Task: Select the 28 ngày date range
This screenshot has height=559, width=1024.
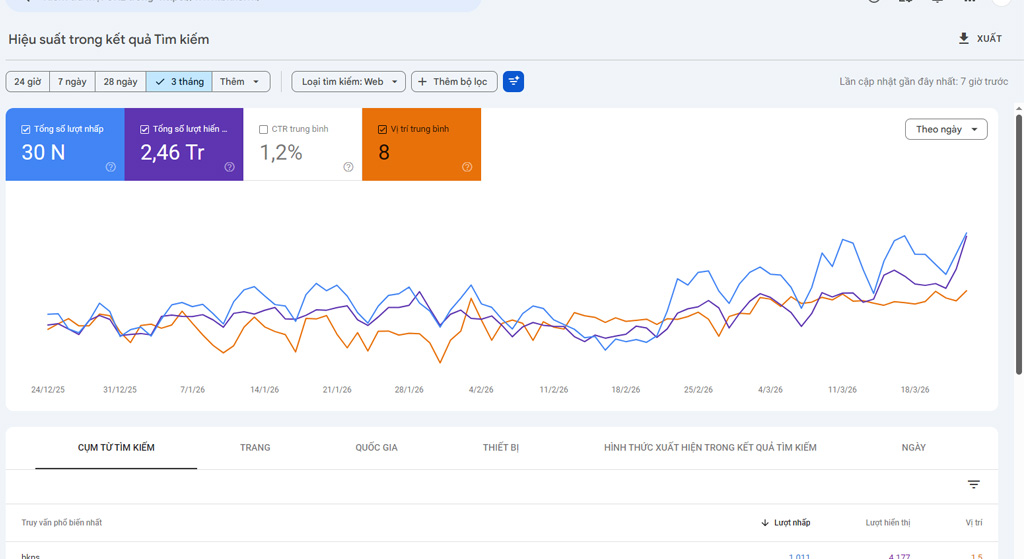Action: 120,82
